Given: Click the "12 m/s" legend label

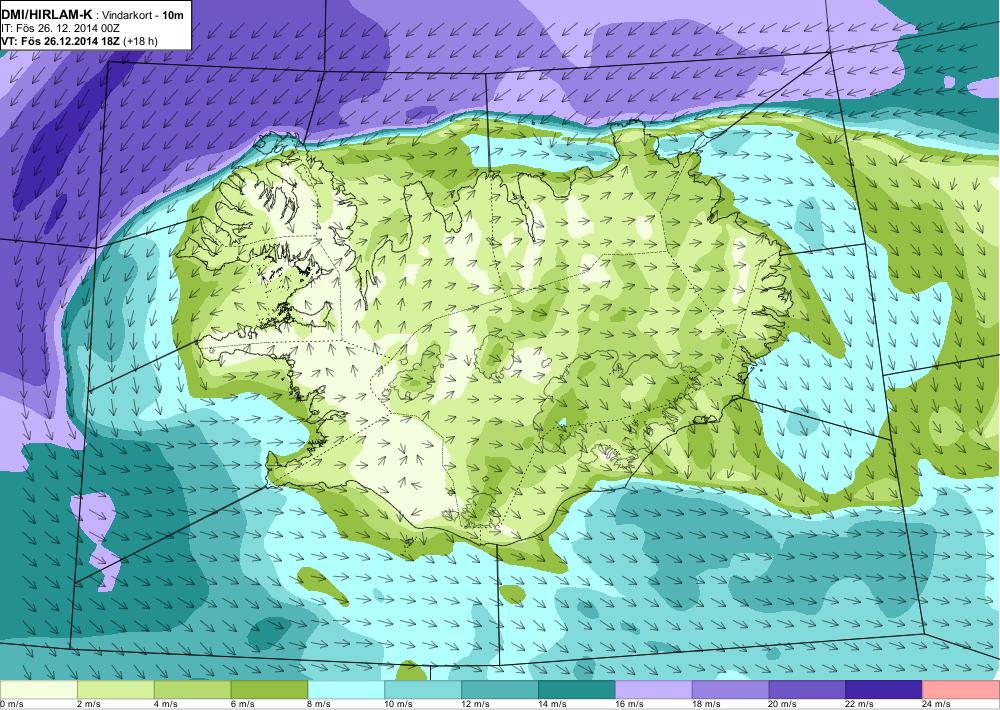Looking at the screenshot, I should coord(476,704).
